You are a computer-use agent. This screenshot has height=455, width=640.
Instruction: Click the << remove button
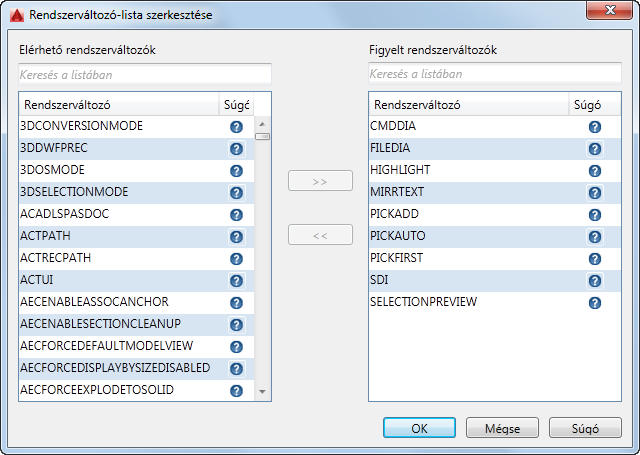click(320, 235)
